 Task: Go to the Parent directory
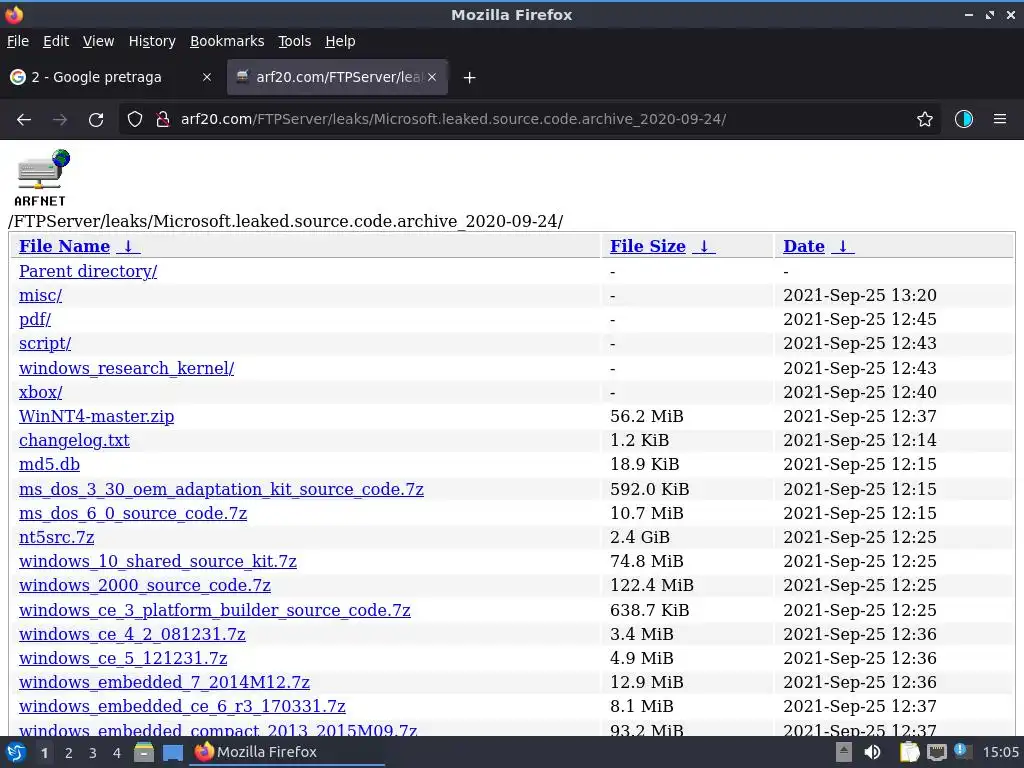coord(88,271)
